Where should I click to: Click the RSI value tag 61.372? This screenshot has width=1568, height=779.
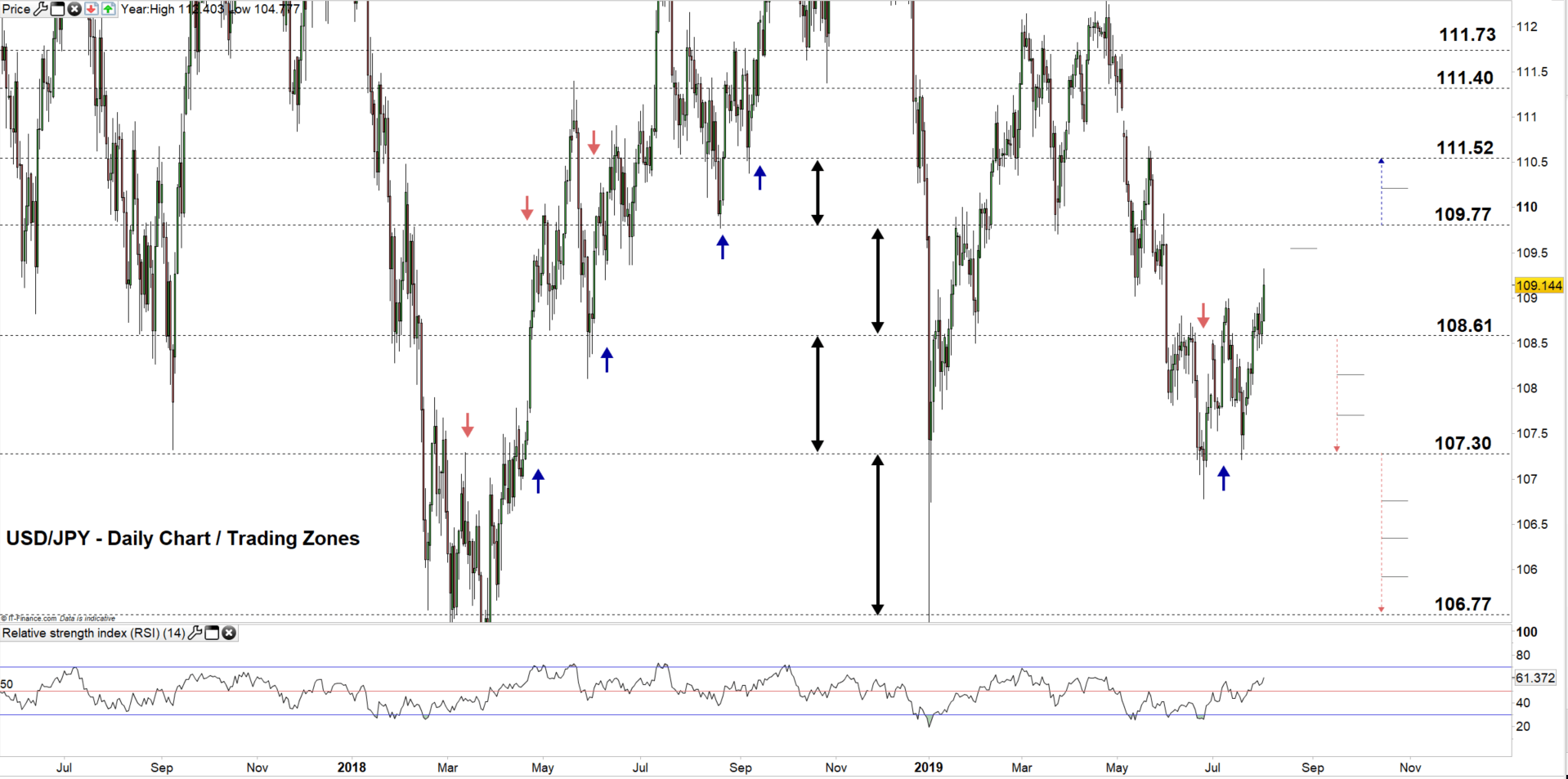tap(1534, 678)
